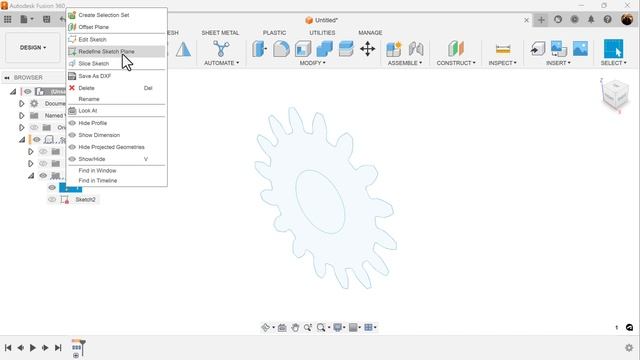Select the Offset Plane construct icon

[x=456, y=49]
